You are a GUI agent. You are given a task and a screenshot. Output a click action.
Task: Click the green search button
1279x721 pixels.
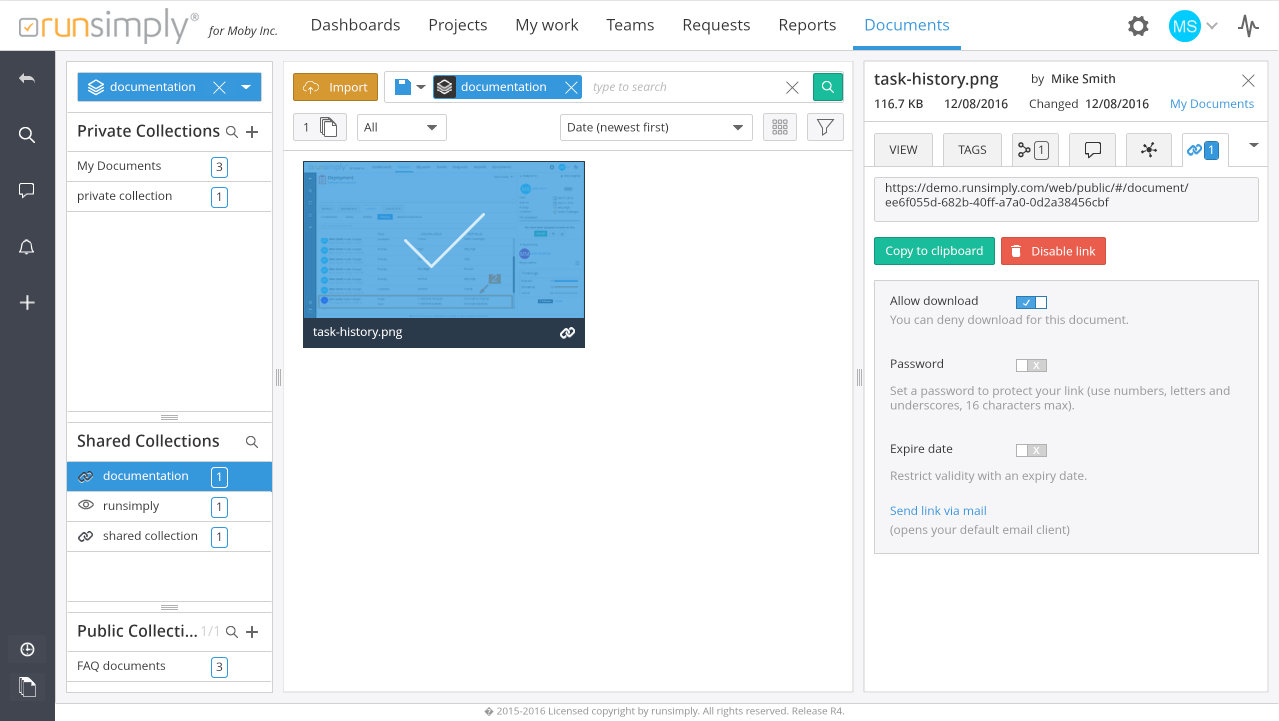[x=827, y=87]
